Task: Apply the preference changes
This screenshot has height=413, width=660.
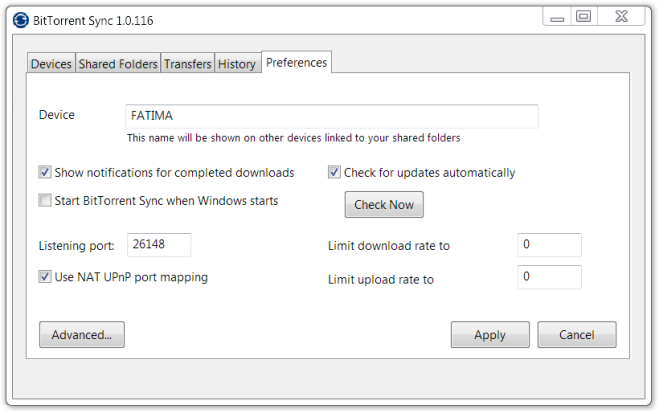Action: (x=490, y=335)
